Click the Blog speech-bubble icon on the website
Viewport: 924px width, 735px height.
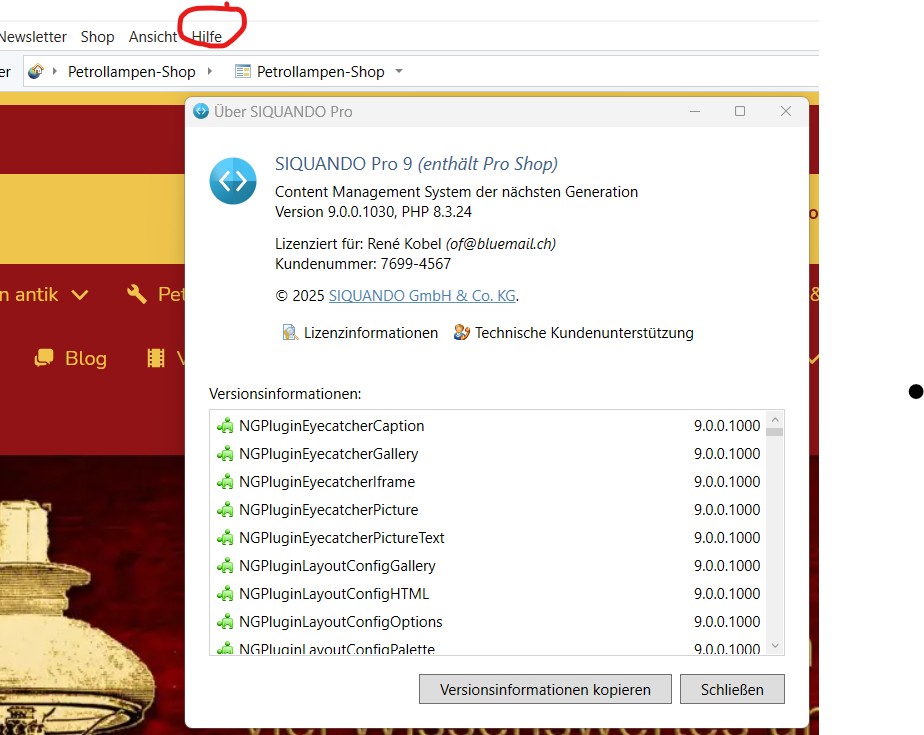pos(44,358)
